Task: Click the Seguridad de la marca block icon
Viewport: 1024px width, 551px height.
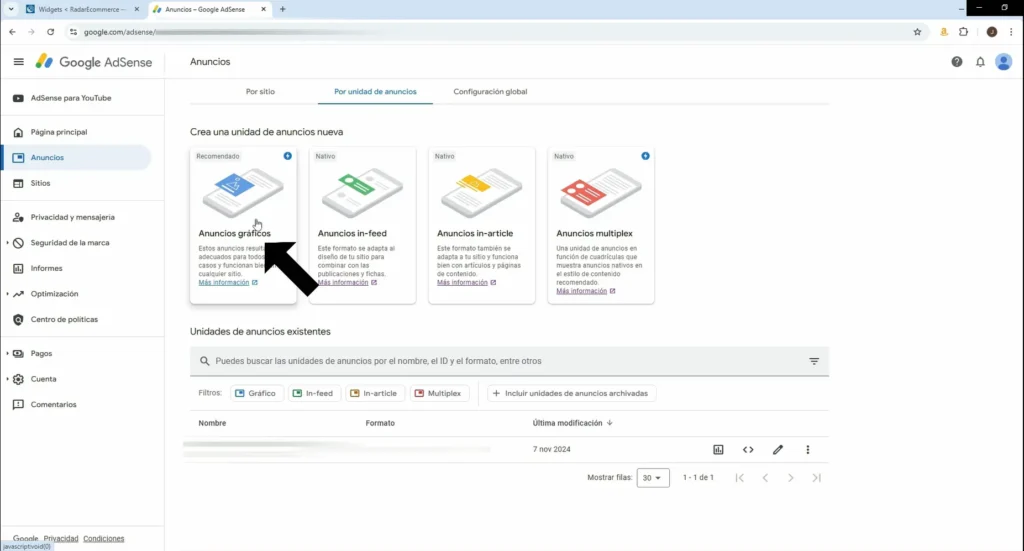Action: tap(18, 243)
